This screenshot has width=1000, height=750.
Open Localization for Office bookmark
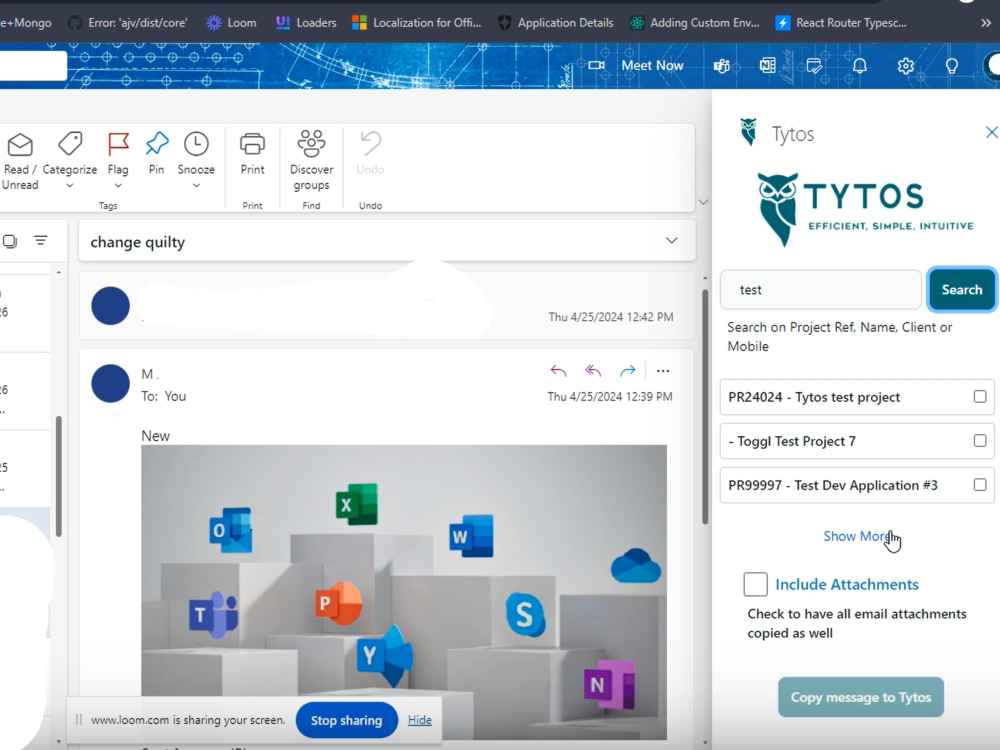pyautogui.click(x=417, y=23)
